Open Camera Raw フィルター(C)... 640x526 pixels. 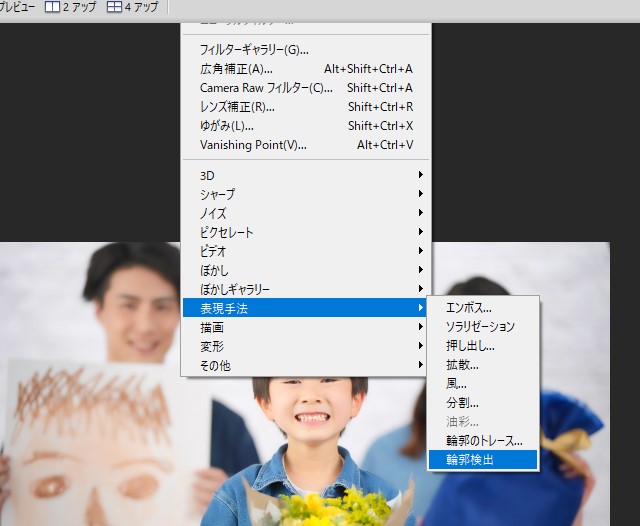tap(306, 88)
